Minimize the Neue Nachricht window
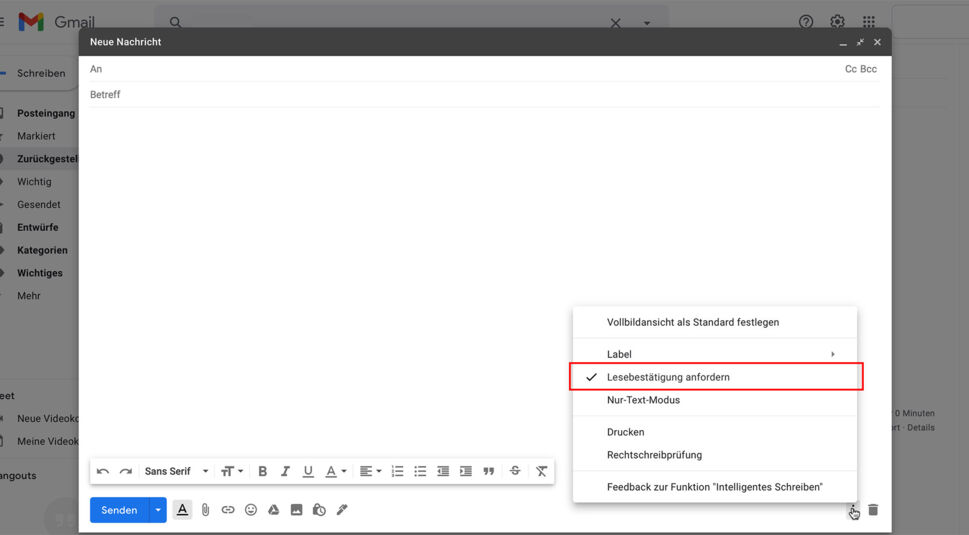Screen dimensions: 969x535 [843, 43]
